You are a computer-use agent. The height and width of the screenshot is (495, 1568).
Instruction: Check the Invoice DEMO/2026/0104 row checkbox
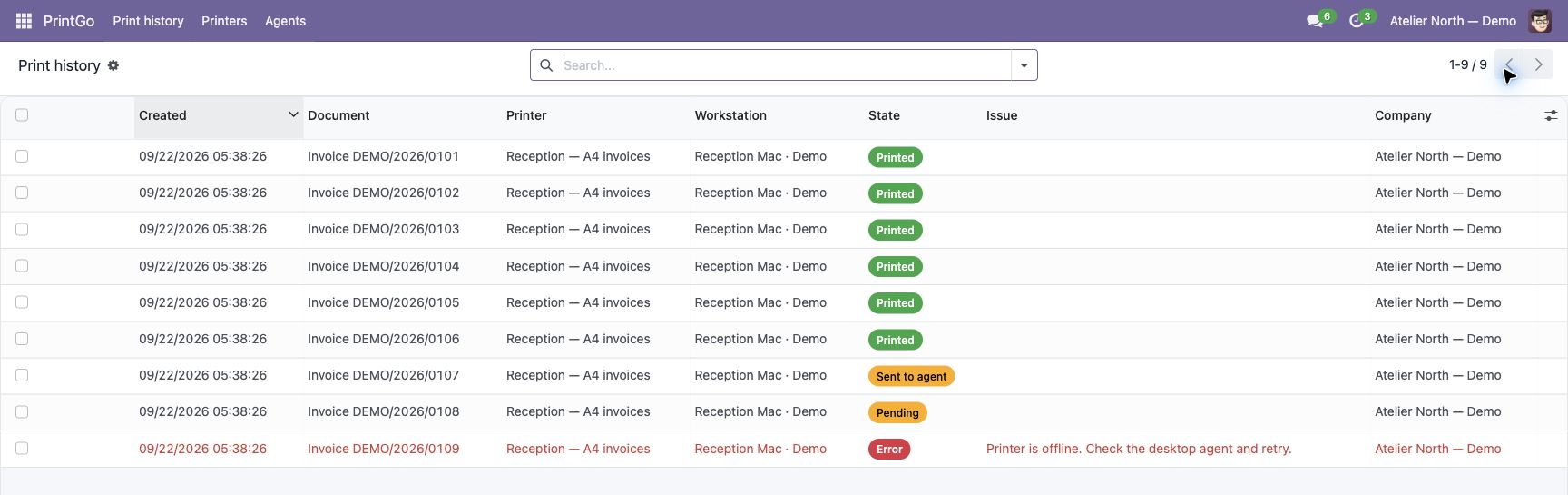tap(22, 266)
